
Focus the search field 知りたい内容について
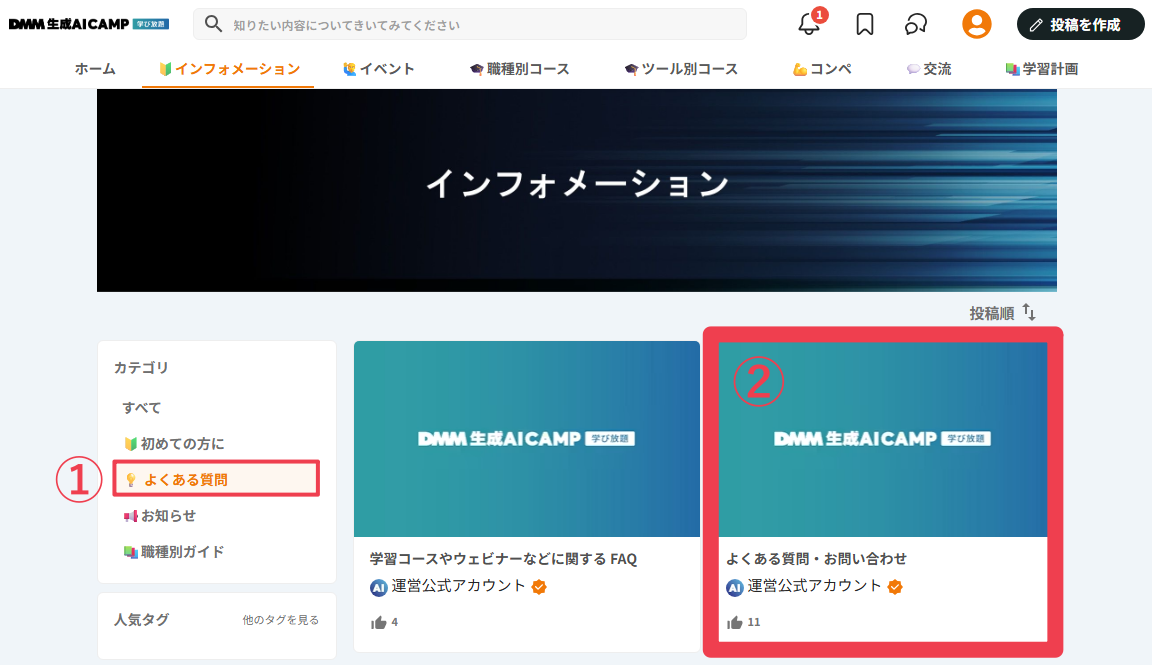coord(470,24)
